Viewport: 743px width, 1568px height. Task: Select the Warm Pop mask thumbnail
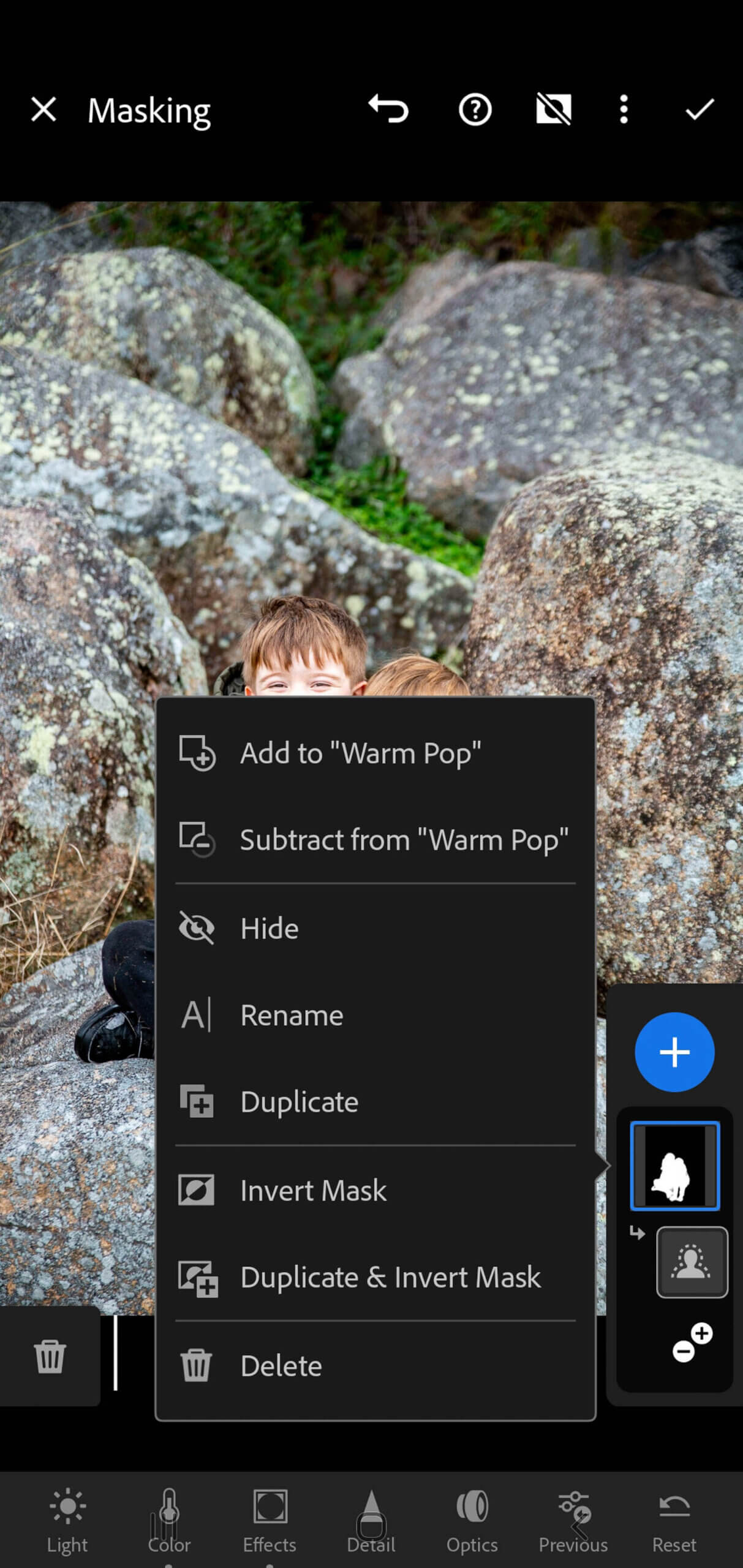coord(674,1166)
